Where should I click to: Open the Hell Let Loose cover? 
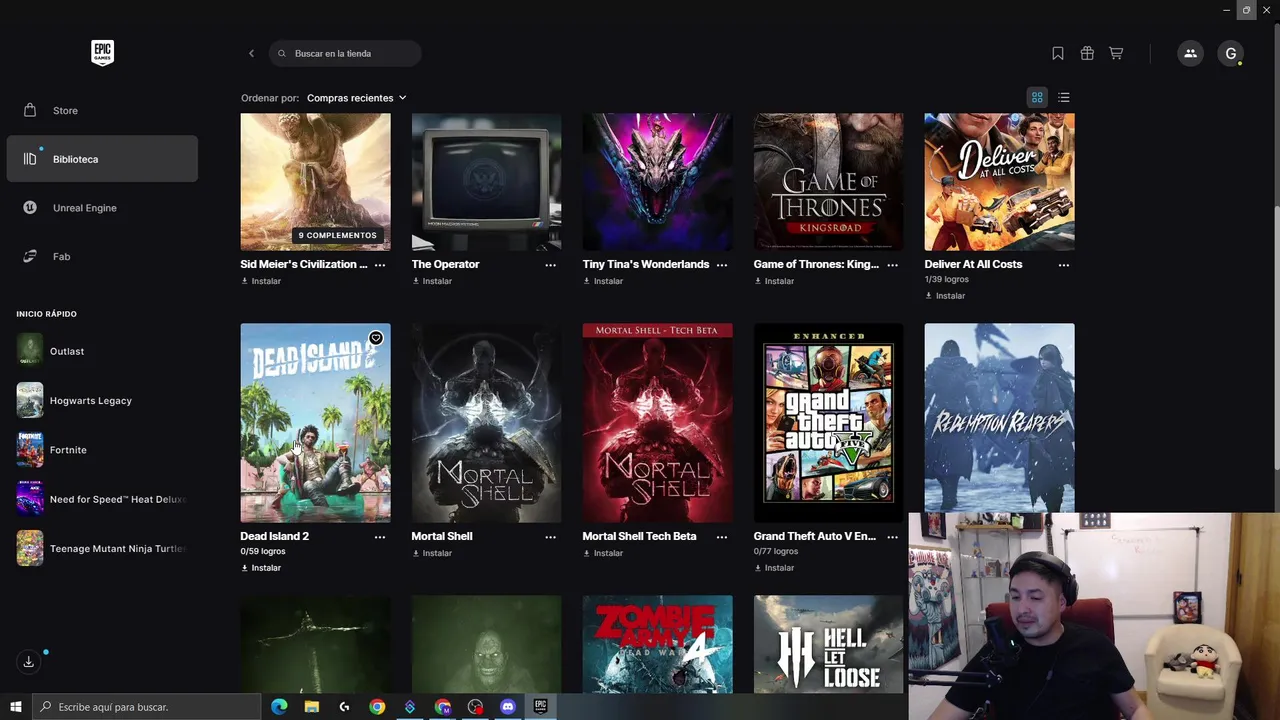(x=828, y=644)
